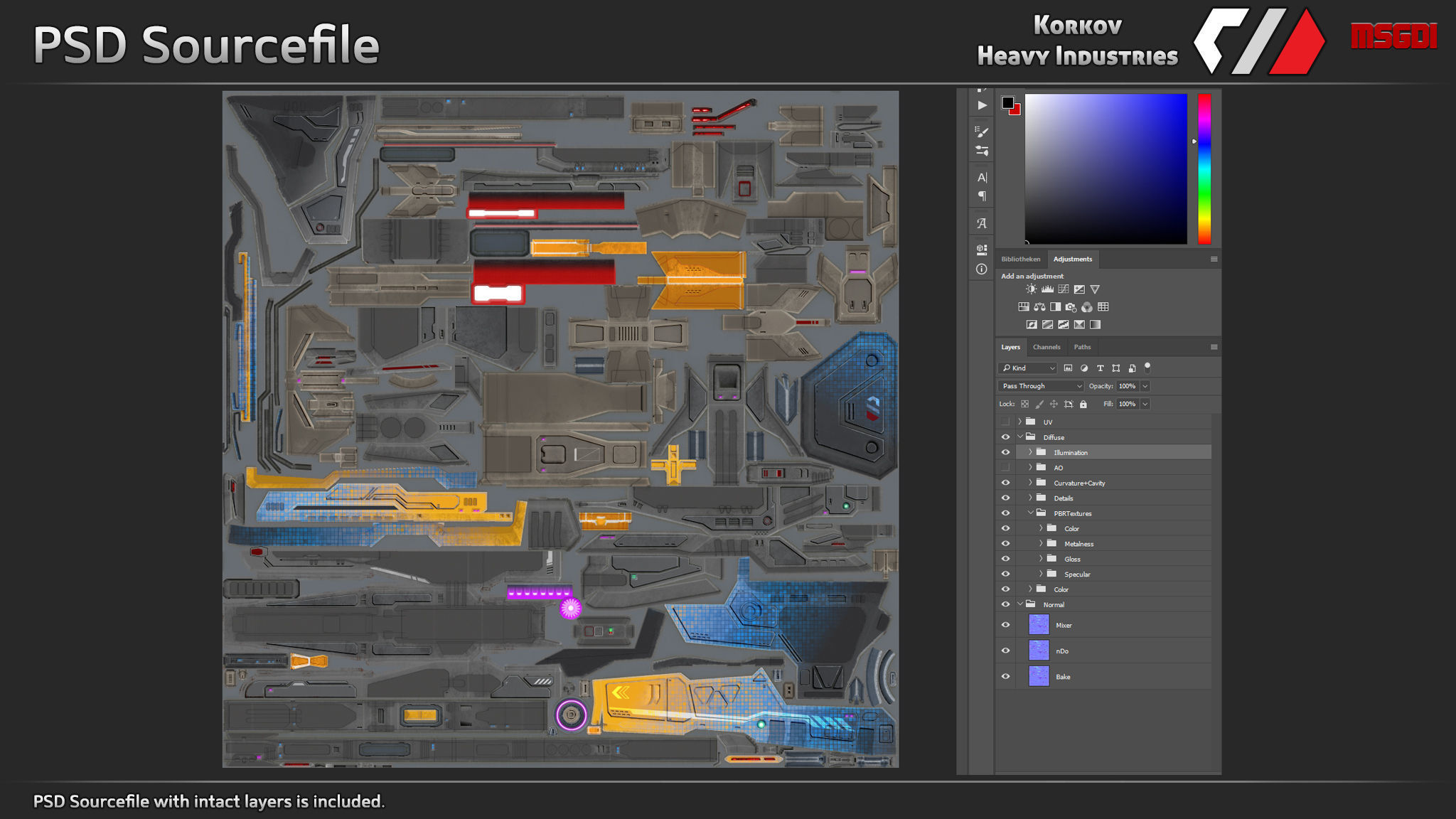This screenshot has height=819, width=1456.
Task: Add a Color Balance adjustment
Action: [1039, 307]
